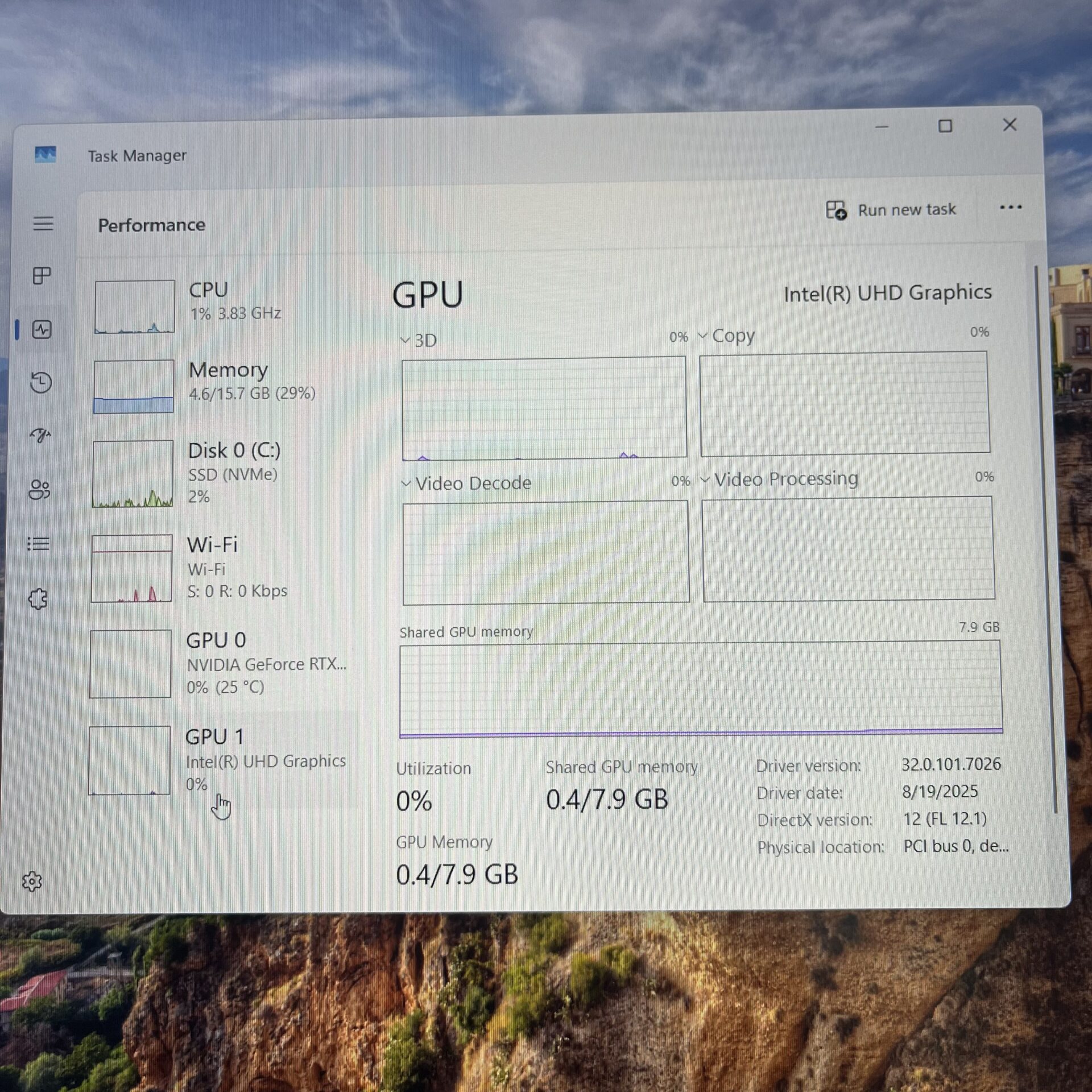This screenshot has height=1092, width=1092.
Task: Select the Performance page icon in sidebar
Action: tap(42, 330)
